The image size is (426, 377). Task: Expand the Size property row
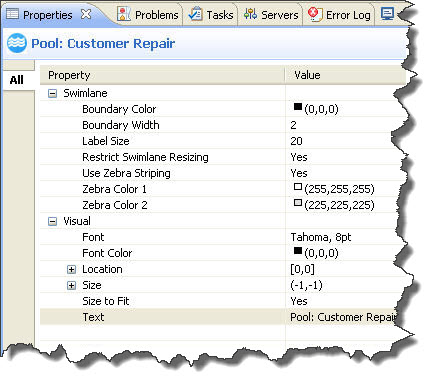pyautogui.click(x=71, y=285)
